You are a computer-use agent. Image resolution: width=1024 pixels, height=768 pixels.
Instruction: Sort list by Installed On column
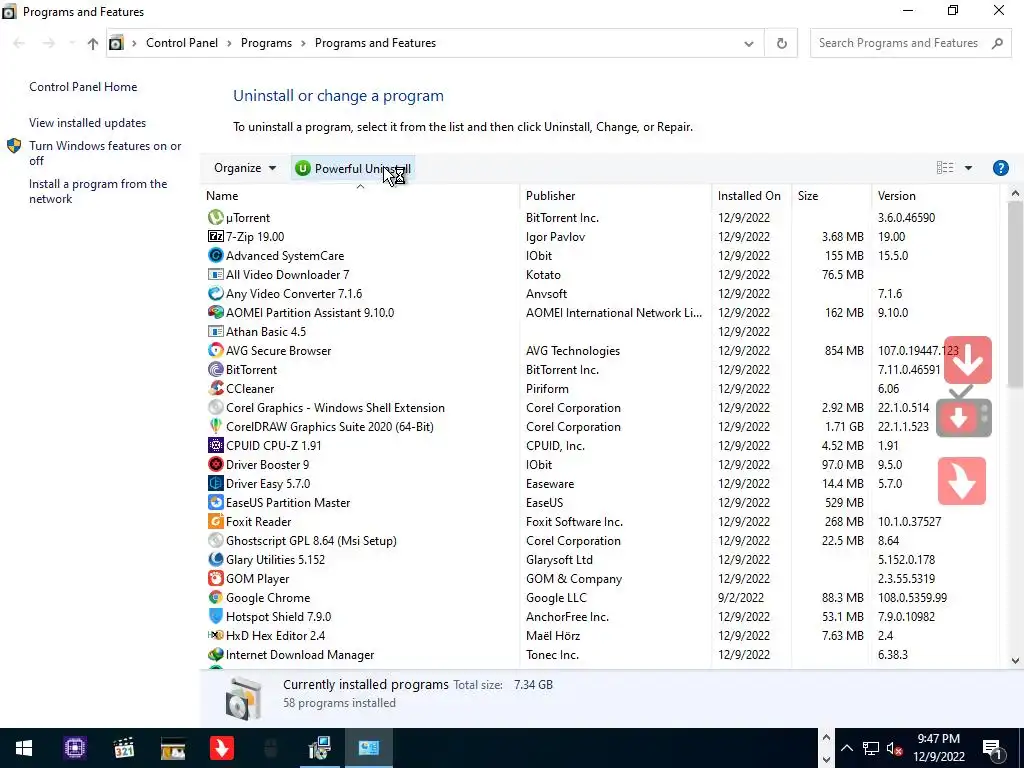[x=749, y=195]
